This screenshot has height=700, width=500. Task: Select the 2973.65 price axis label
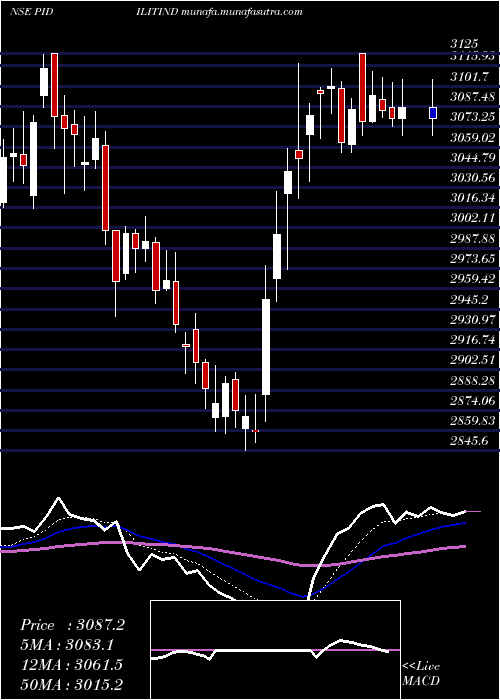coord(472,258)
